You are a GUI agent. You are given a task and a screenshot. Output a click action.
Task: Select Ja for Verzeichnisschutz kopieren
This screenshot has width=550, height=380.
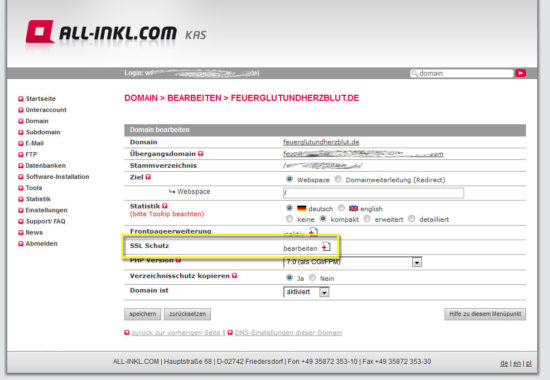pyautogui.click(x=289, y=278)
